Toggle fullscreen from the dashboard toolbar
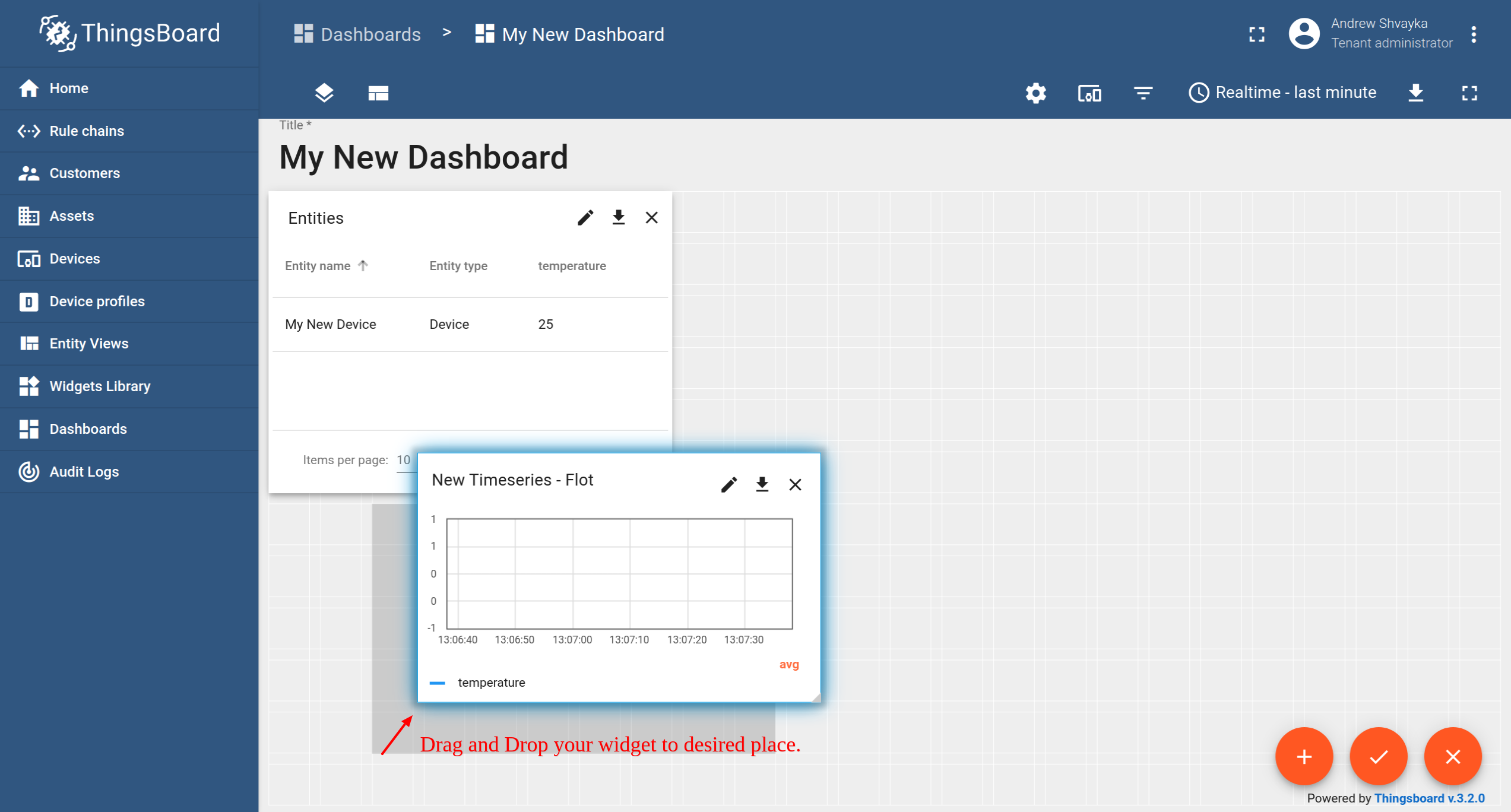 tap(1469, 93)
